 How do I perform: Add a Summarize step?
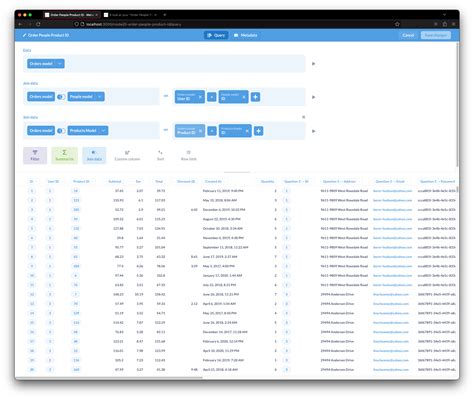pos(64,155)
